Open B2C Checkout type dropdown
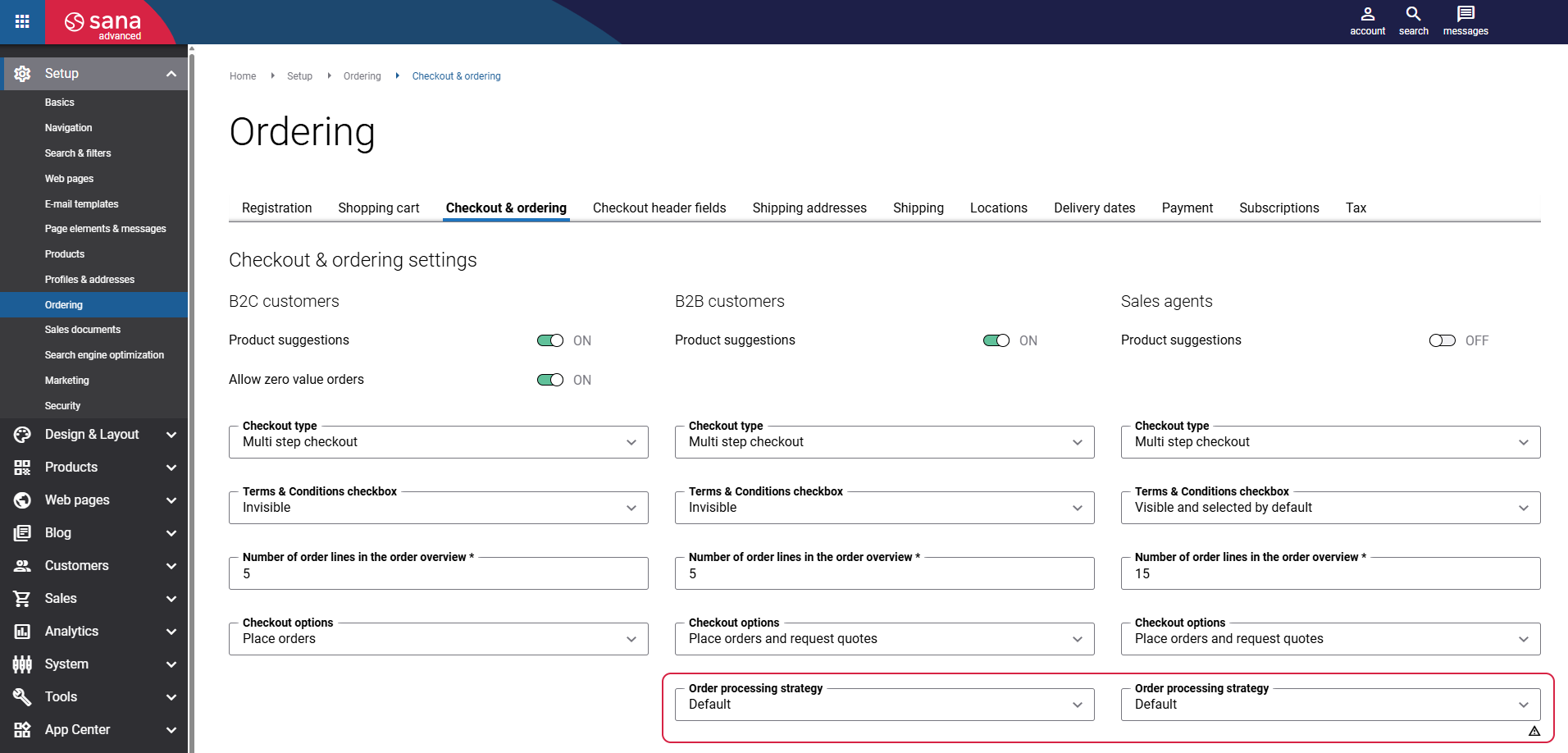 [x=438, y=442]
